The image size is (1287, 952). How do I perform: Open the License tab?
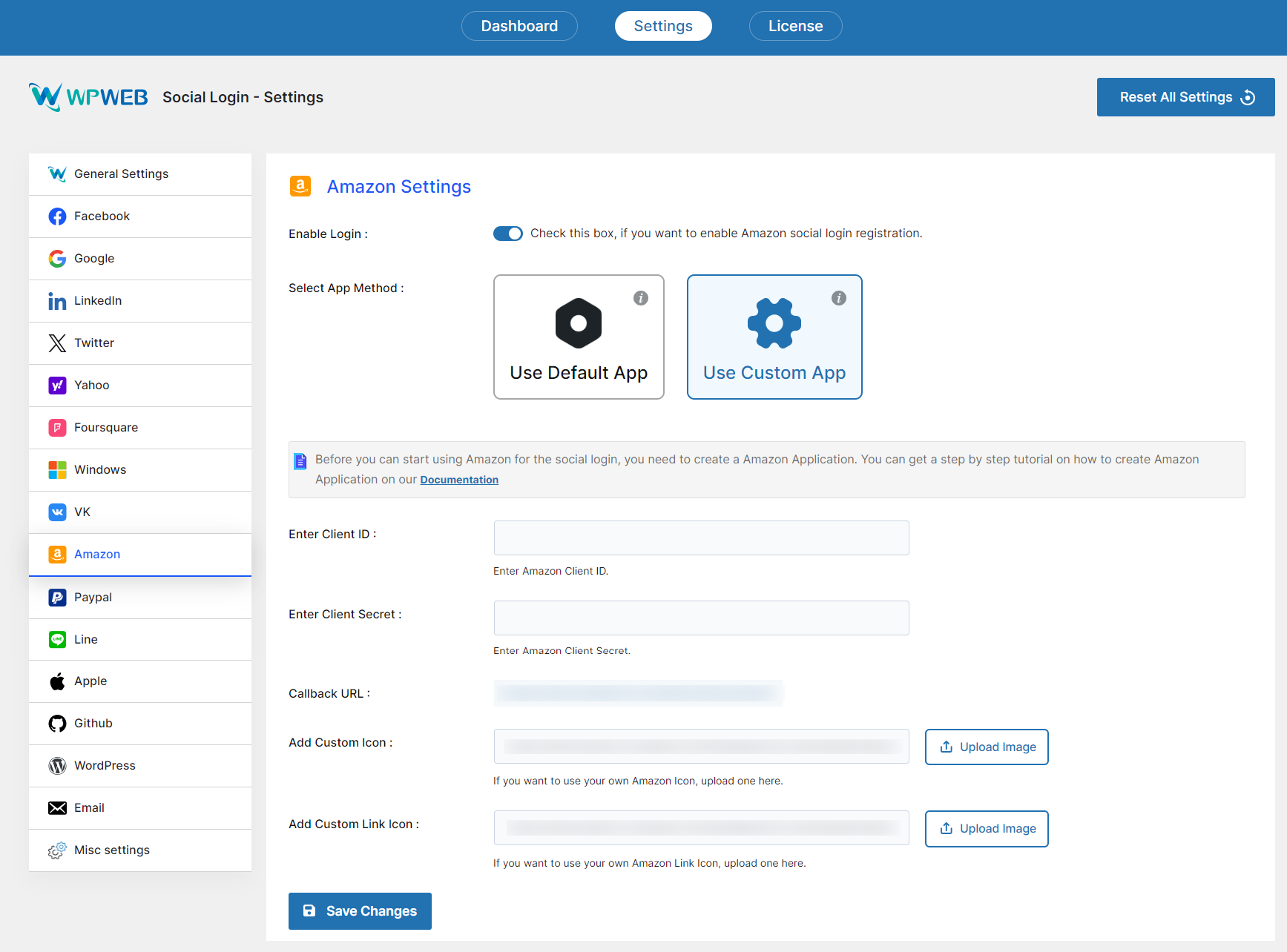(795, 25)
